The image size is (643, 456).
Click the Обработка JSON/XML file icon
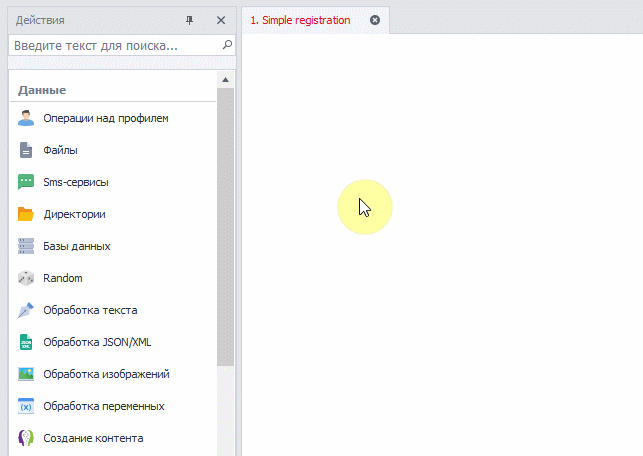click(26, 342)
